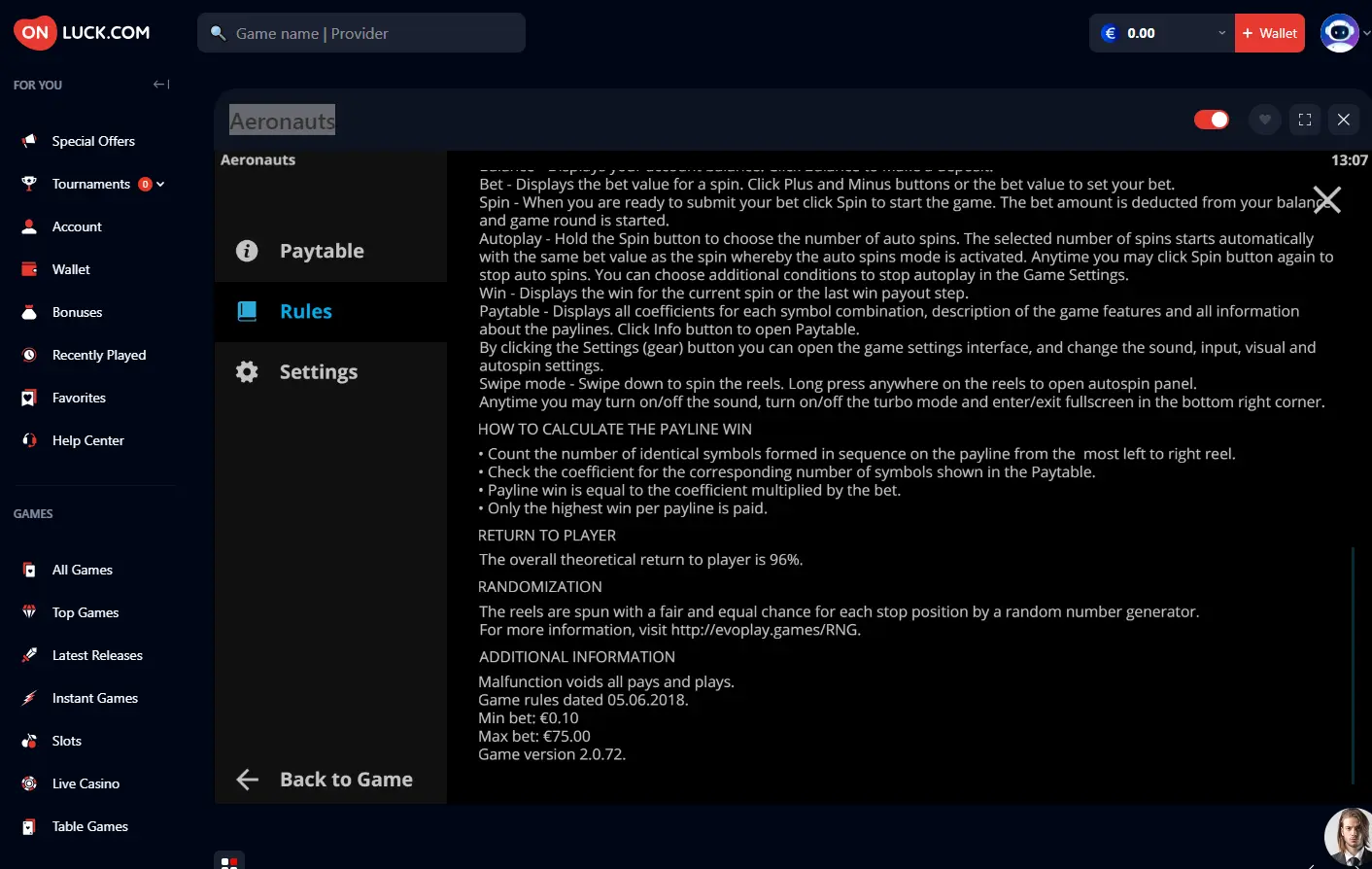Open Table Games category
The width and height of the screenshot is (1372, 869).
coord(90,826)
